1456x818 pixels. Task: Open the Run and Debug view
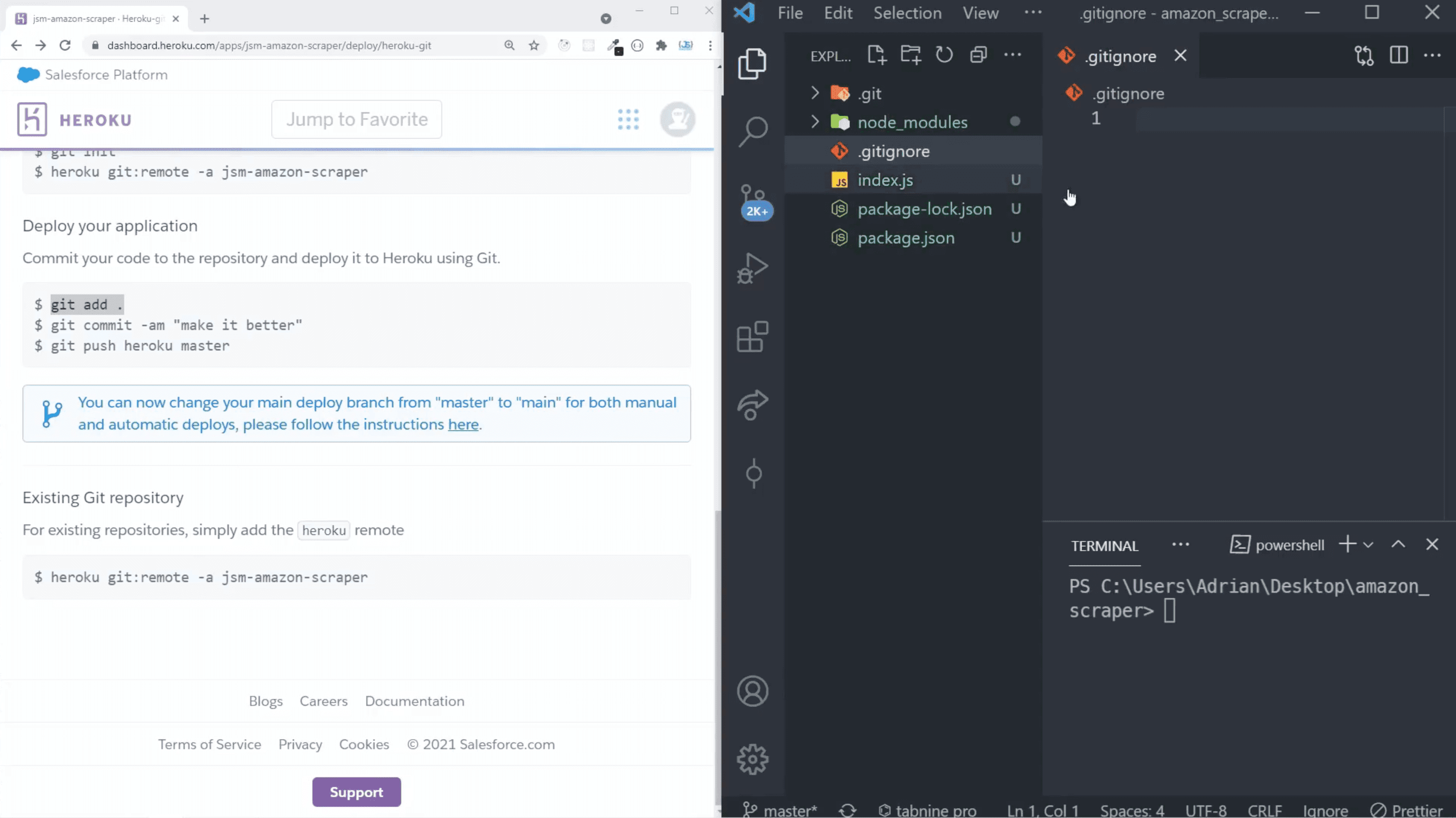click(752, 268)
